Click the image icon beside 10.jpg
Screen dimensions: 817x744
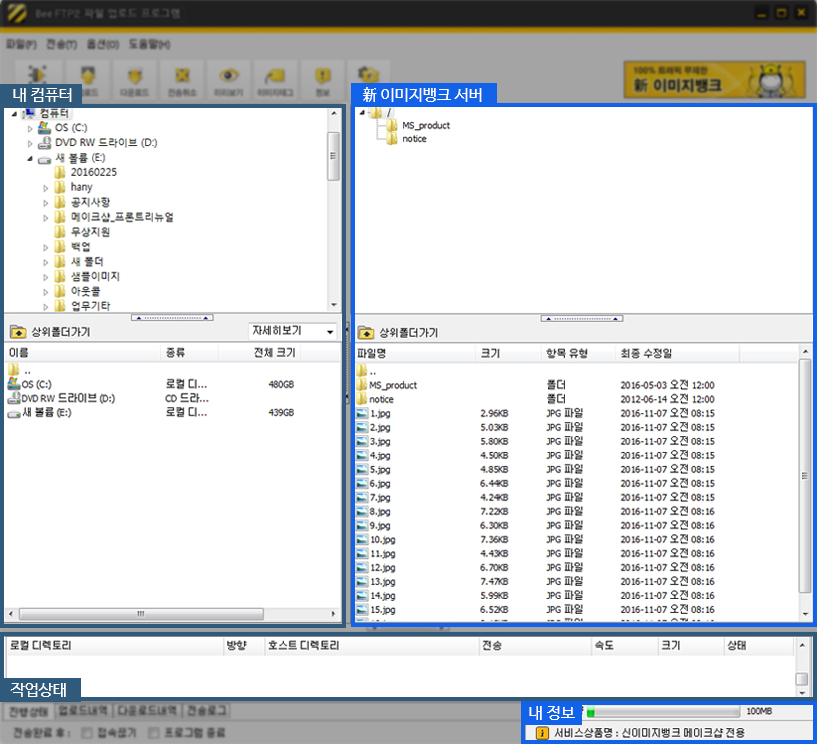[362, 539]
